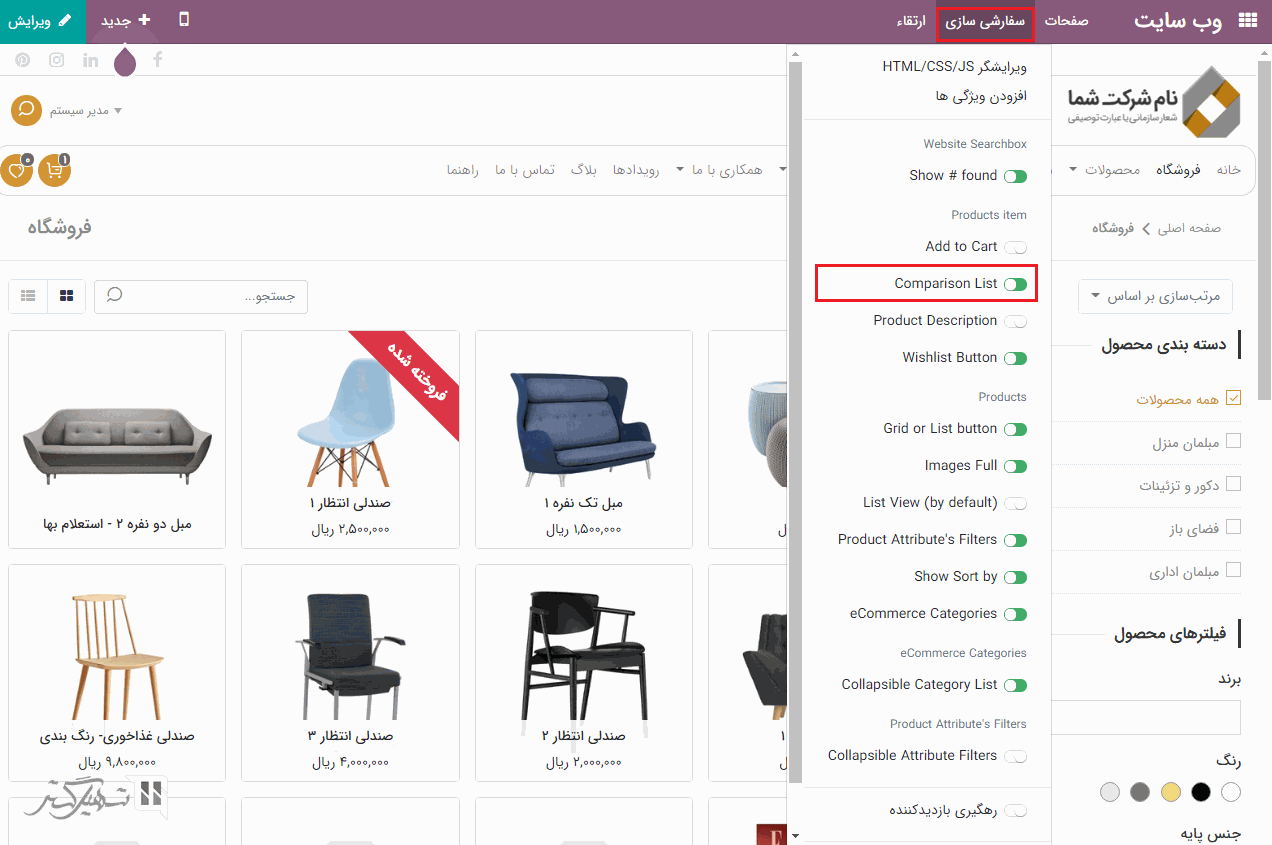Viewport: 1272px width, 845px height.
Task: Open the LinkedIn social icon
Action: point(91,60)
